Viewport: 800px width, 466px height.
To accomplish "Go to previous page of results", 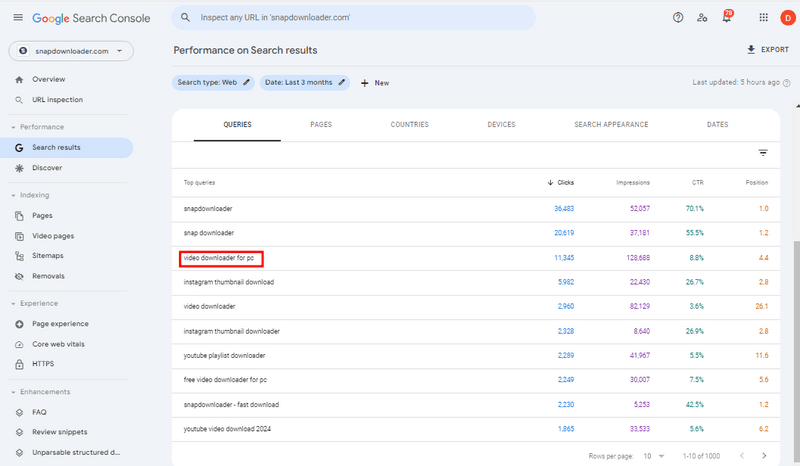I will [x=742, y=456].
